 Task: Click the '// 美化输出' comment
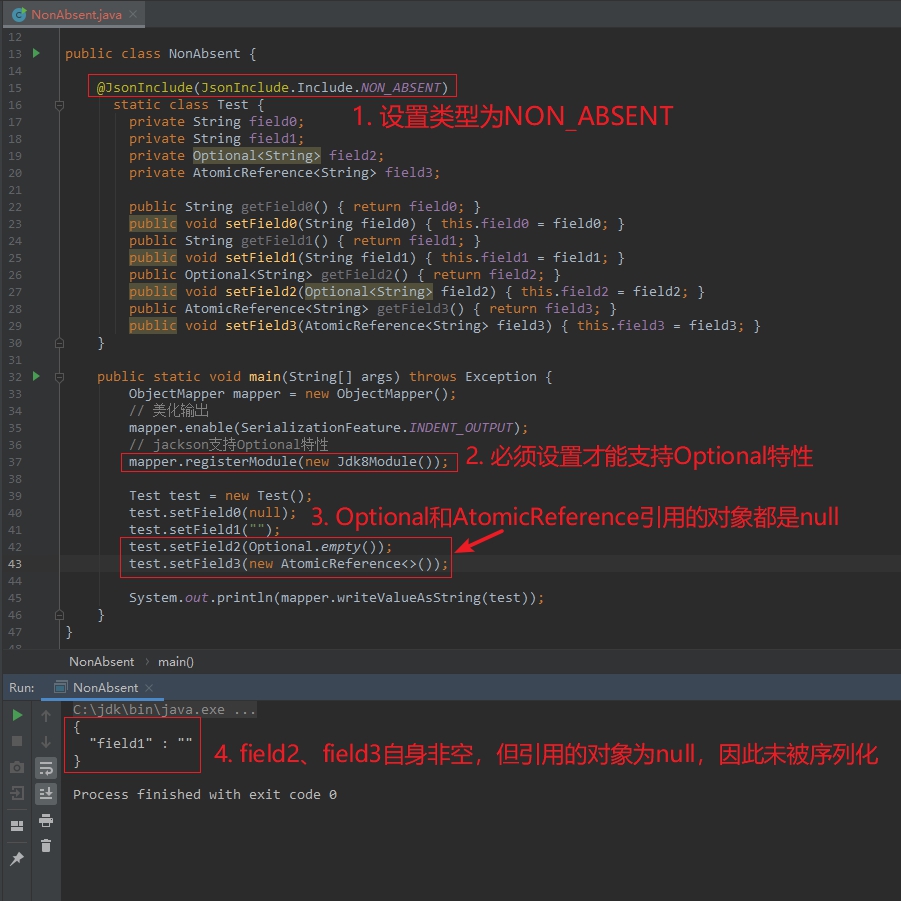(169, 410)
